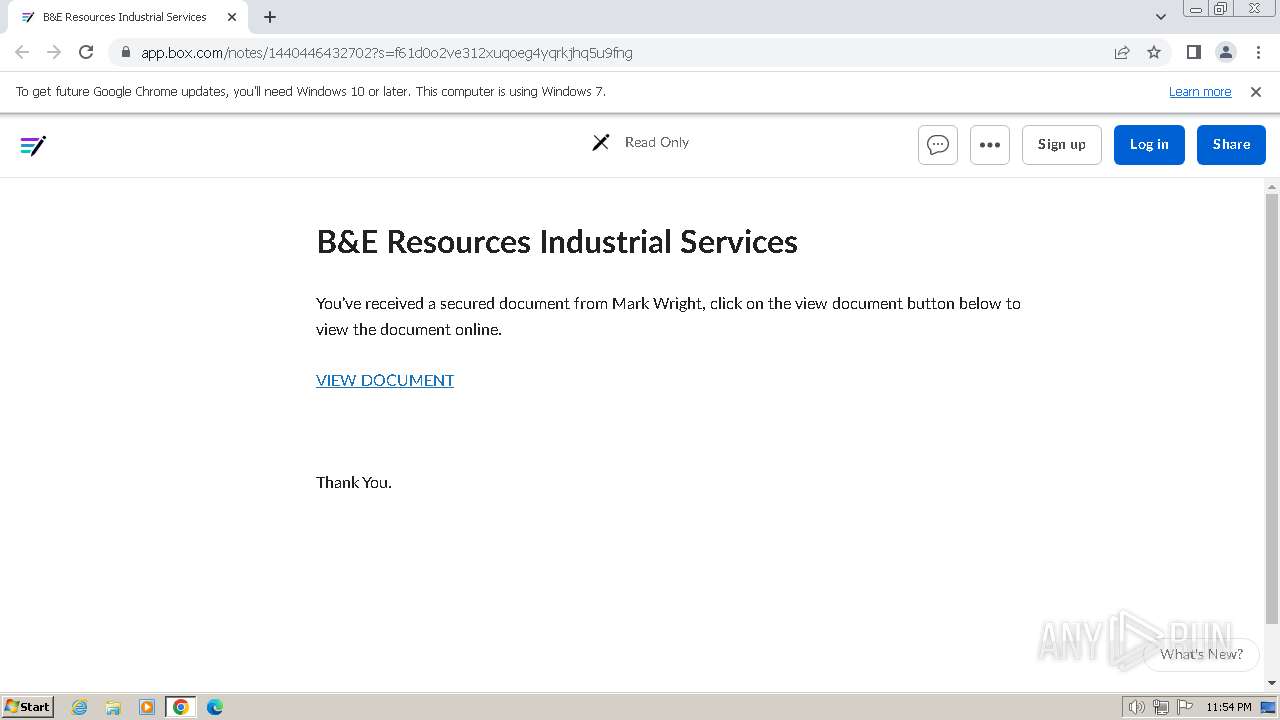Open the Box Notes logo
The image size is (1280, 720).
[x=33, y=146]
